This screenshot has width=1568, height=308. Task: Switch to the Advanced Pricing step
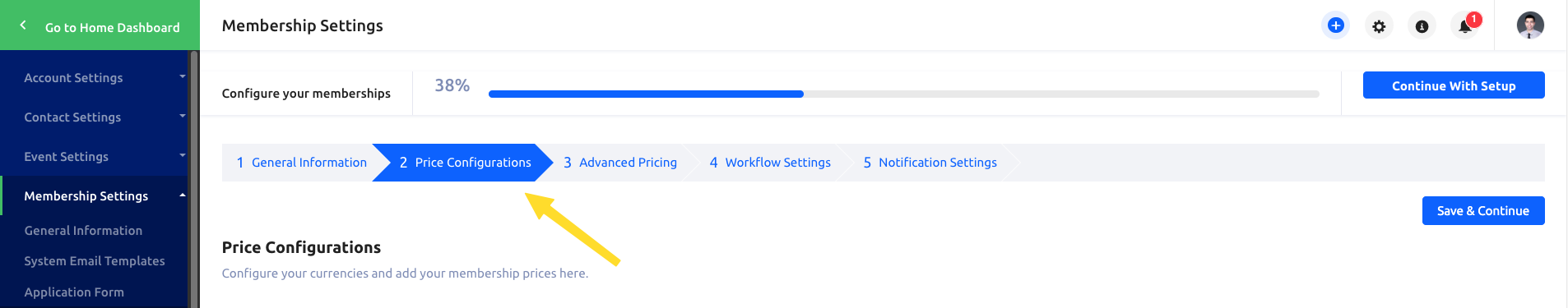(x=620, y=163)
